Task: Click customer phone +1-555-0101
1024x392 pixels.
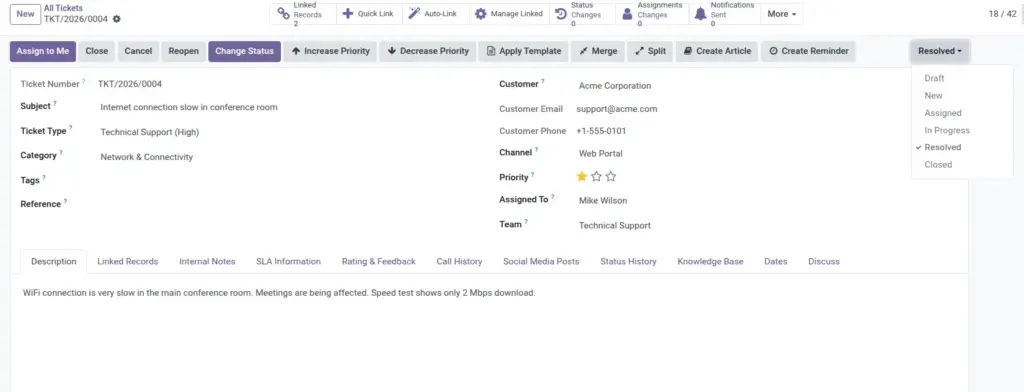Action: click(x=601, y=131)
